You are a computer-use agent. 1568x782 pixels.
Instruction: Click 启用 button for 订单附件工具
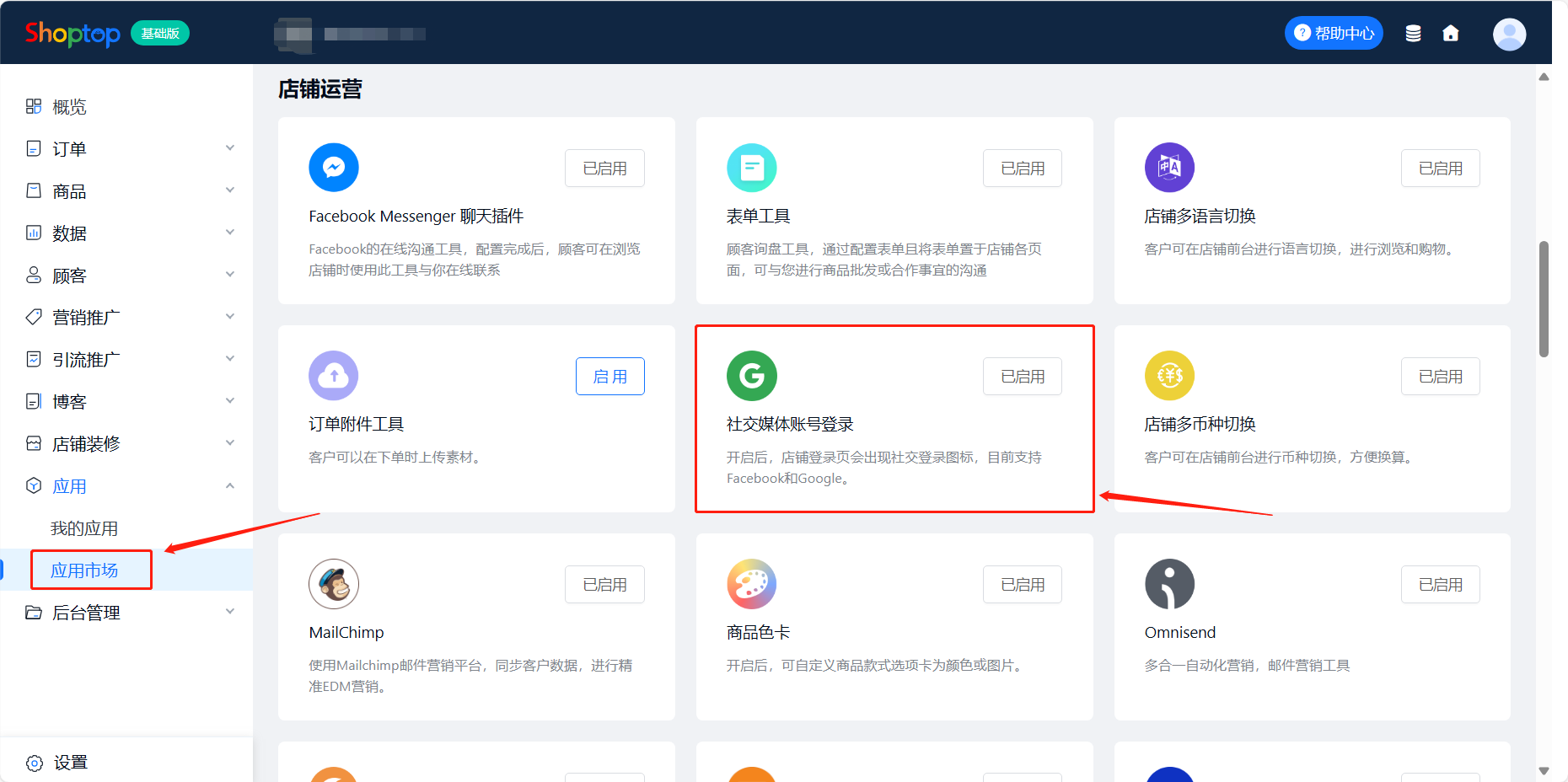(x=610, y=377)
